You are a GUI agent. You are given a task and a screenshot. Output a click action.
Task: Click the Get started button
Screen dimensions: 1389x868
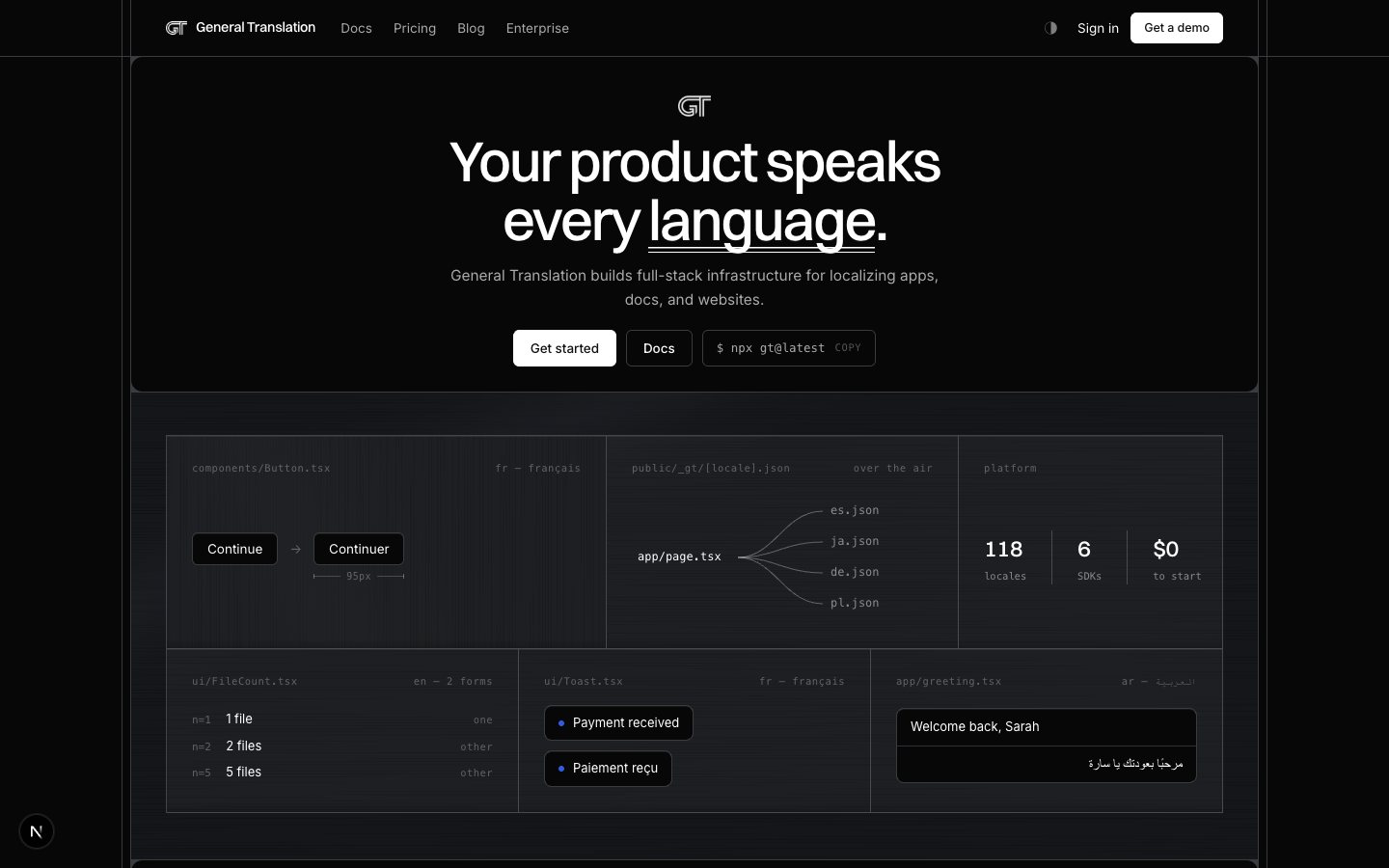point(564,348)
